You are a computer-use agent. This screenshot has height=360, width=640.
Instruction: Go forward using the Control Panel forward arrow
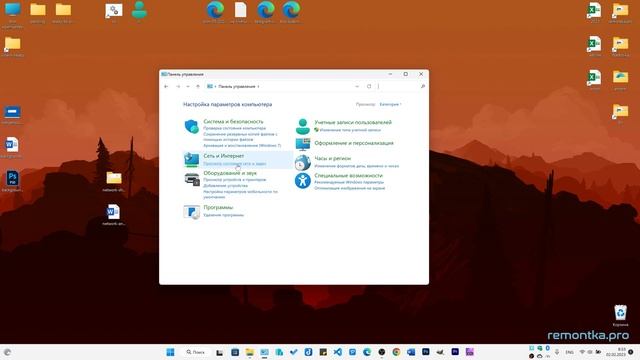point(178,87)
